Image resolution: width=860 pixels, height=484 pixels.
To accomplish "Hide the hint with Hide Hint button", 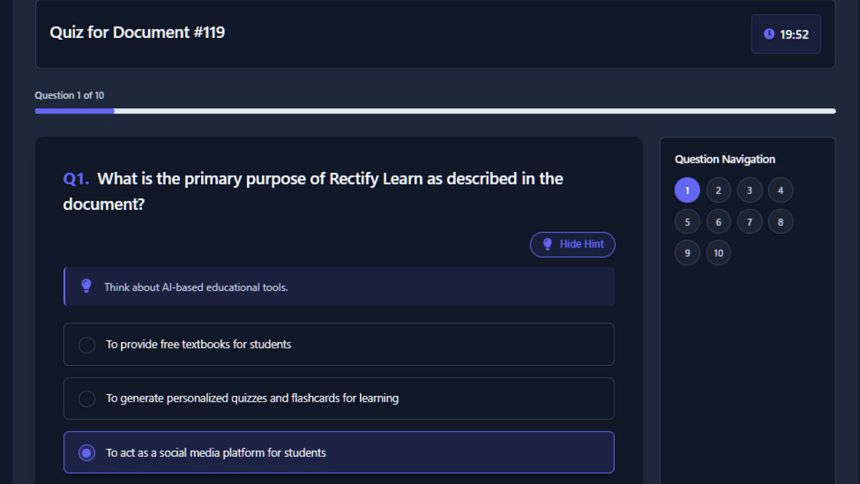I will point(572,244).
